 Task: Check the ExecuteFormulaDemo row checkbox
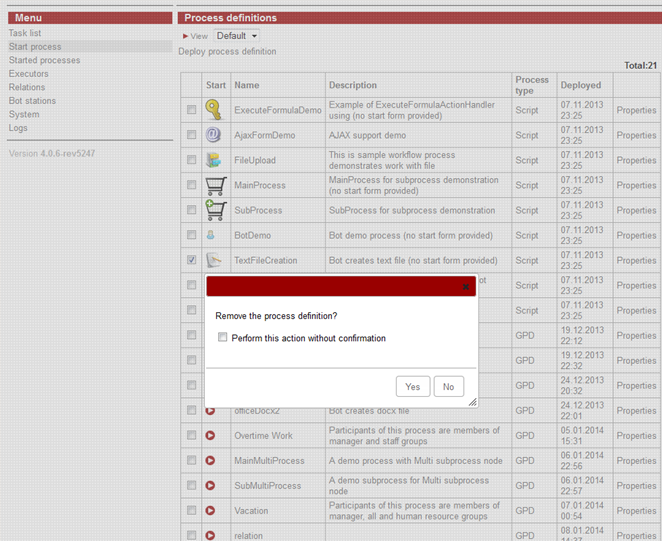click(192, 110)
